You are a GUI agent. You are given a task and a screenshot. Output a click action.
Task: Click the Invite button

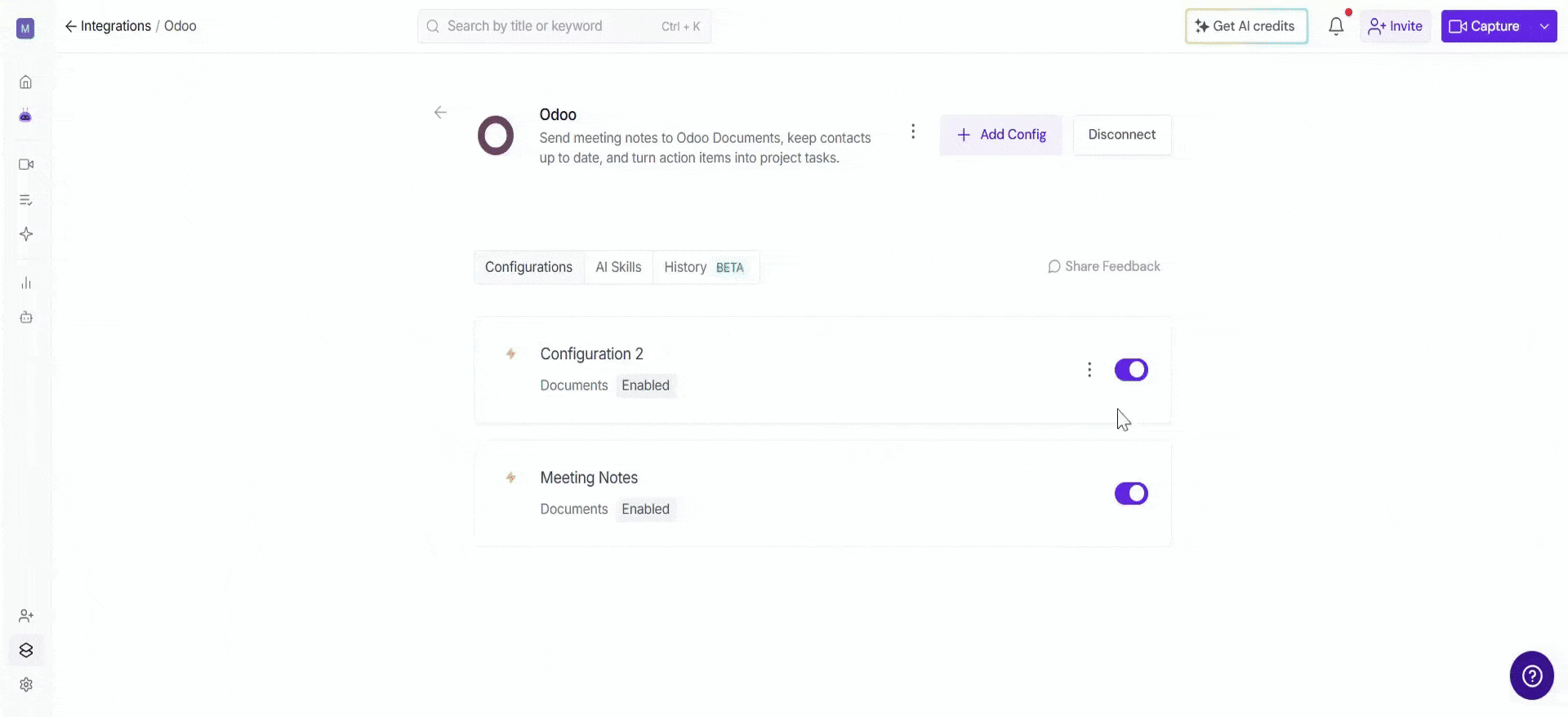tap(1395, 26)
